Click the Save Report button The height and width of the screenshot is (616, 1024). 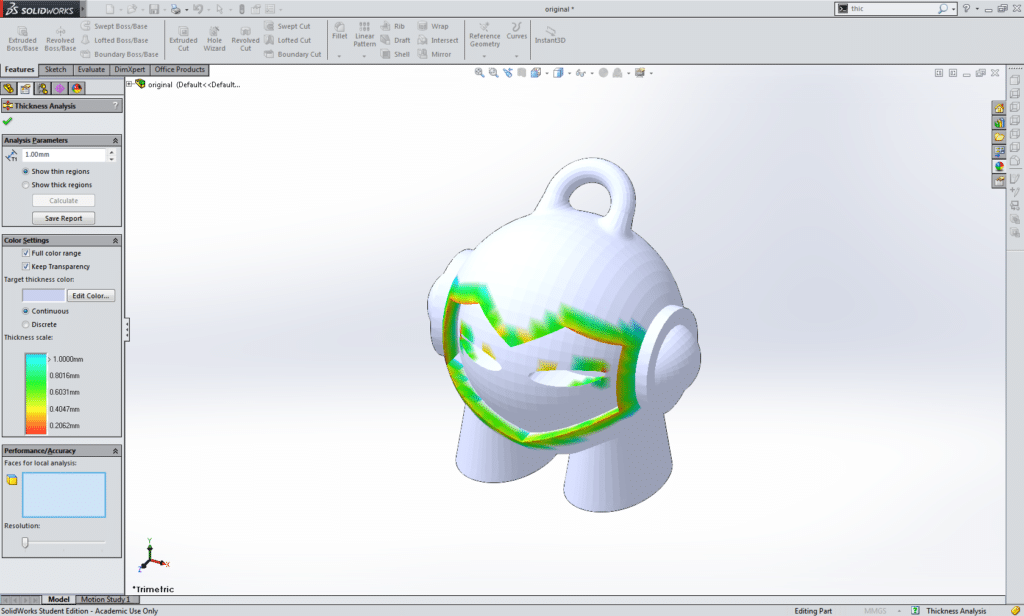click(62, 218)
